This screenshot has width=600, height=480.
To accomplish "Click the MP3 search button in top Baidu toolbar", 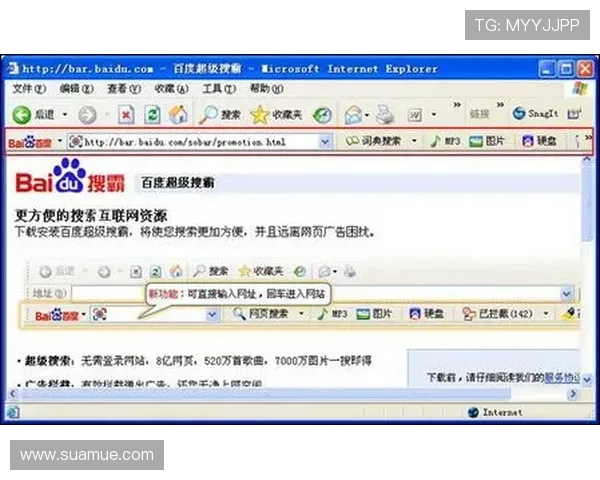I will point(445,141).
